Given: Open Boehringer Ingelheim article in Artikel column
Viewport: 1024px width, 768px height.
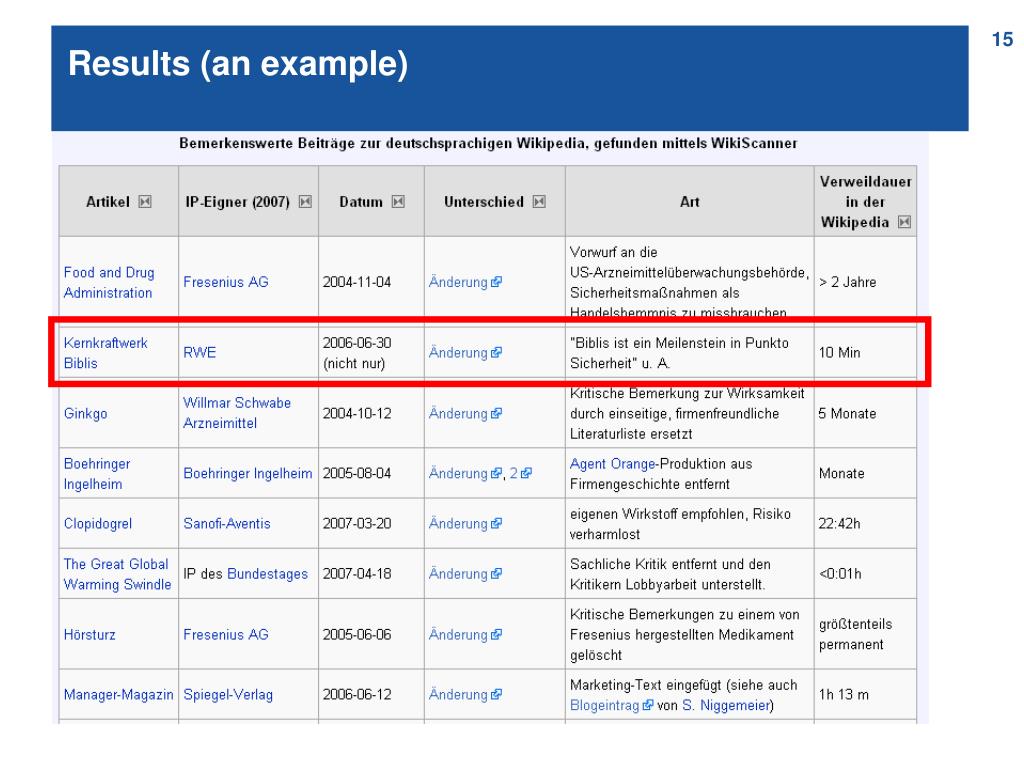Looking at the screenshot, I should (97, 473).
